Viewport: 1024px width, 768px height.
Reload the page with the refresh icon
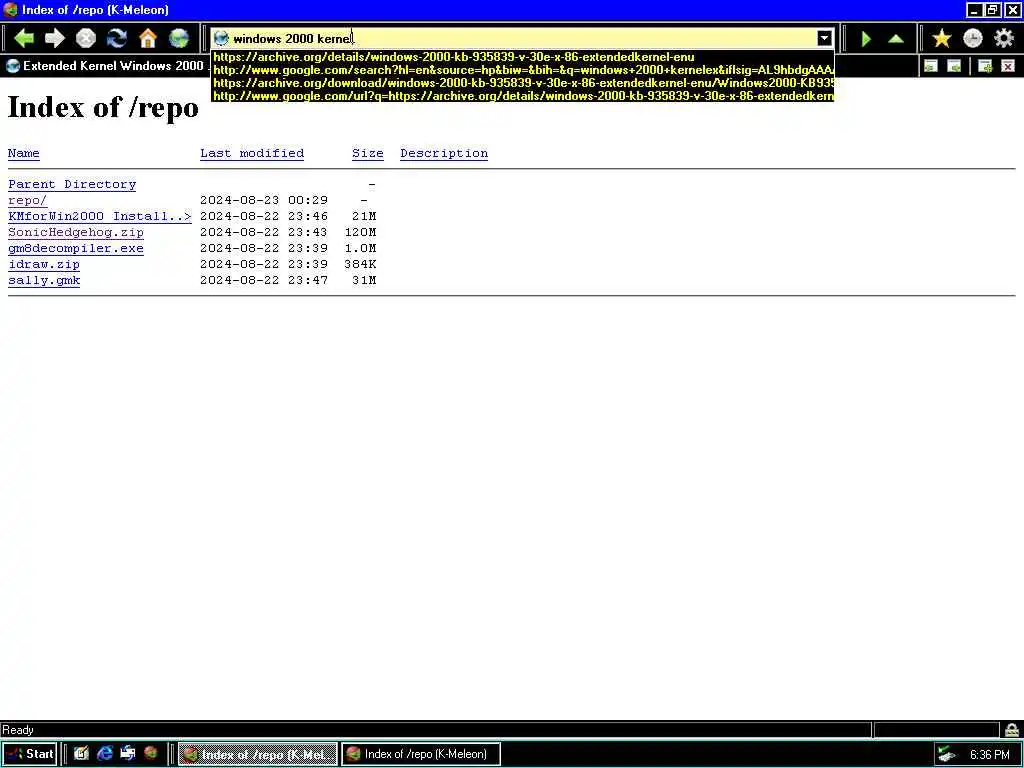(x=117, y=39)
